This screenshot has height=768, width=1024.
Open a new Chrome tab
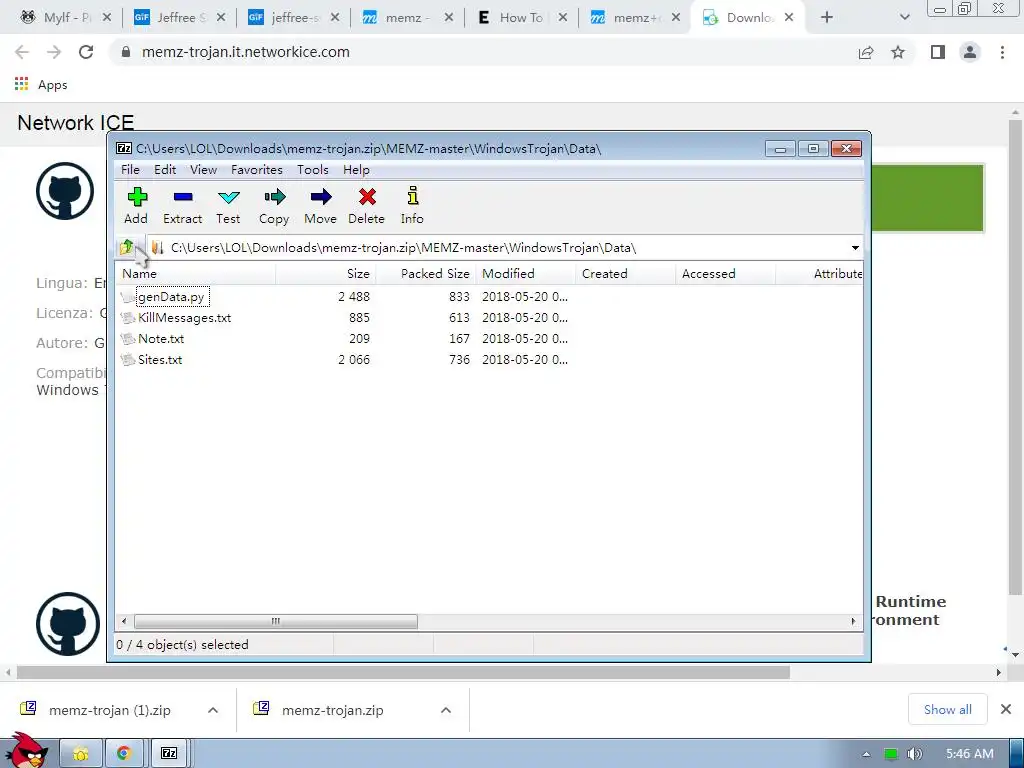[x=827, y=18]
